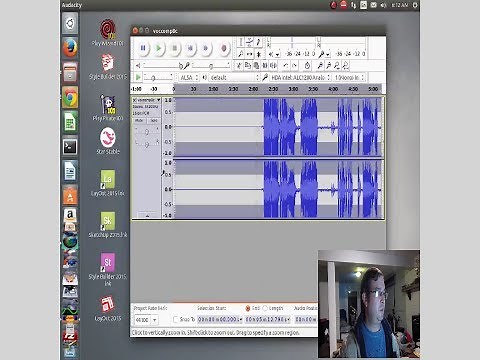Open Terminal from the Ubuntu launcher

click(x=70, y=146)
